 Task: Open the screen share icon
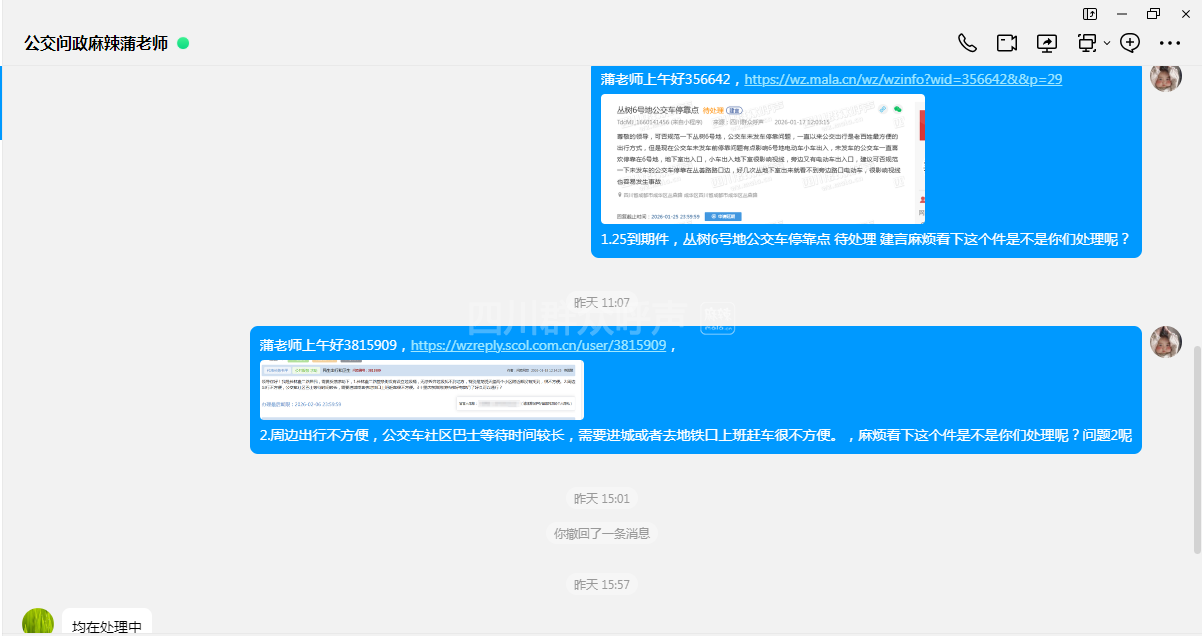[x=1047, y=43]
